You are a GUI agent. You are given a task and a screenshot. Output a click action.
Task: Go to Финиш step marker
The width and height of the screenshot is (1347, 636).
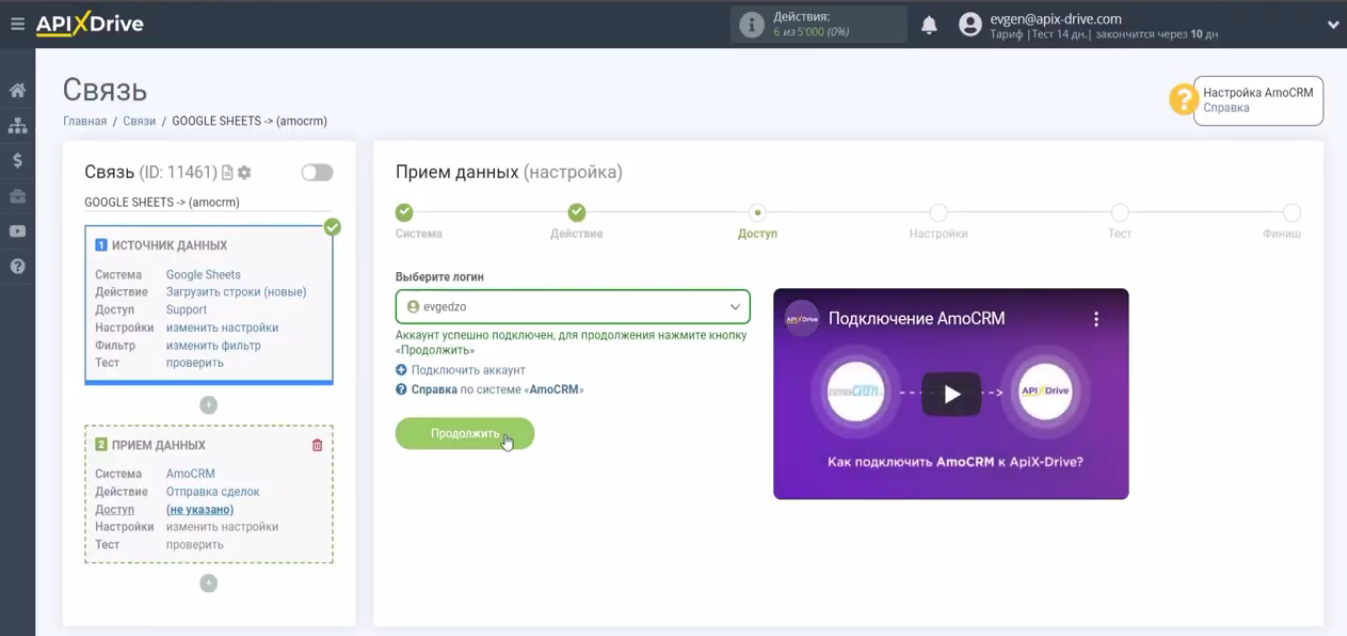pyautogui.click(x=1292, y=212)
